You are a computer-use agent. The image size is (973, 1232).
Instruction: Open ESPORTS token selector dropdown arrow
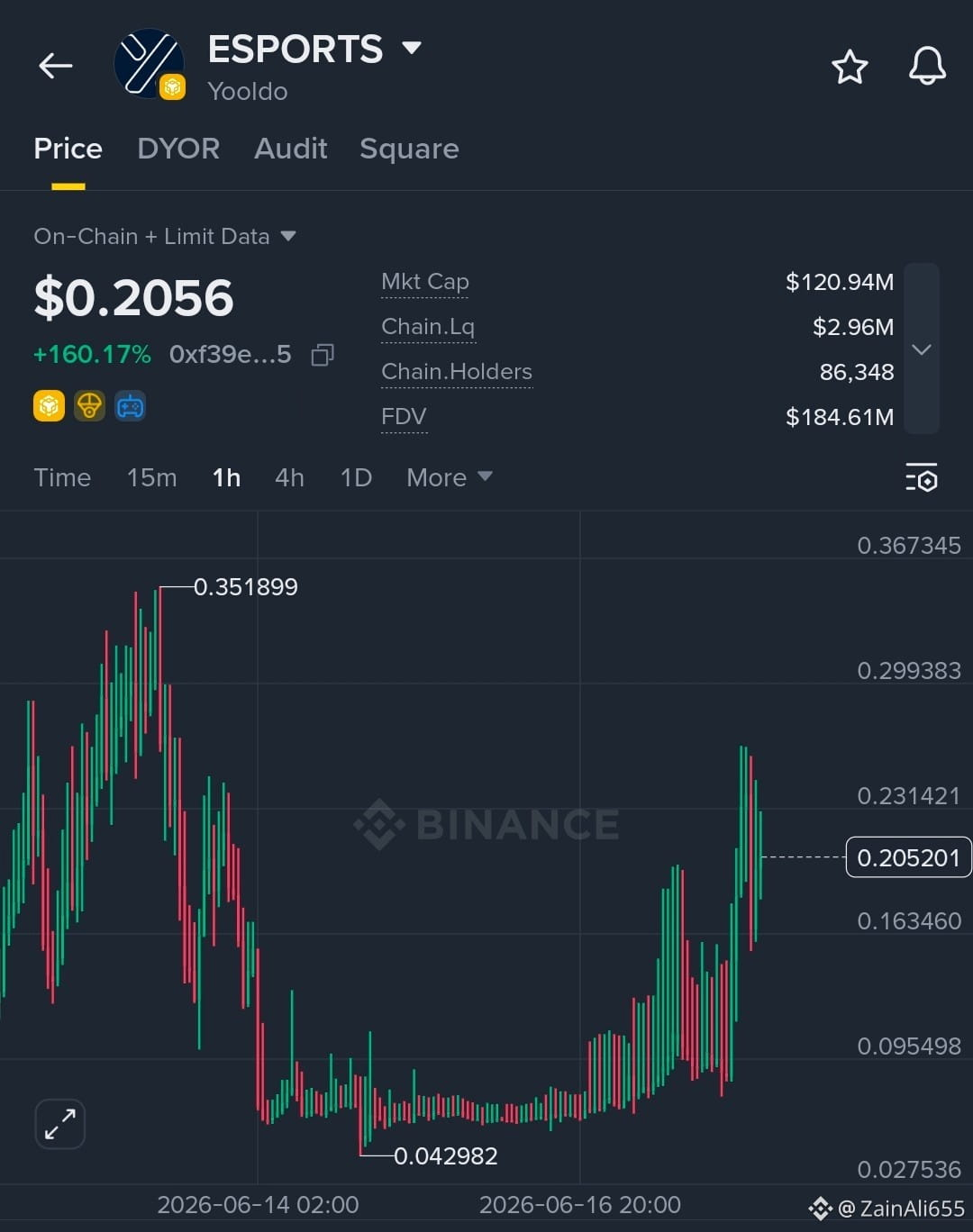click(412, 48)
